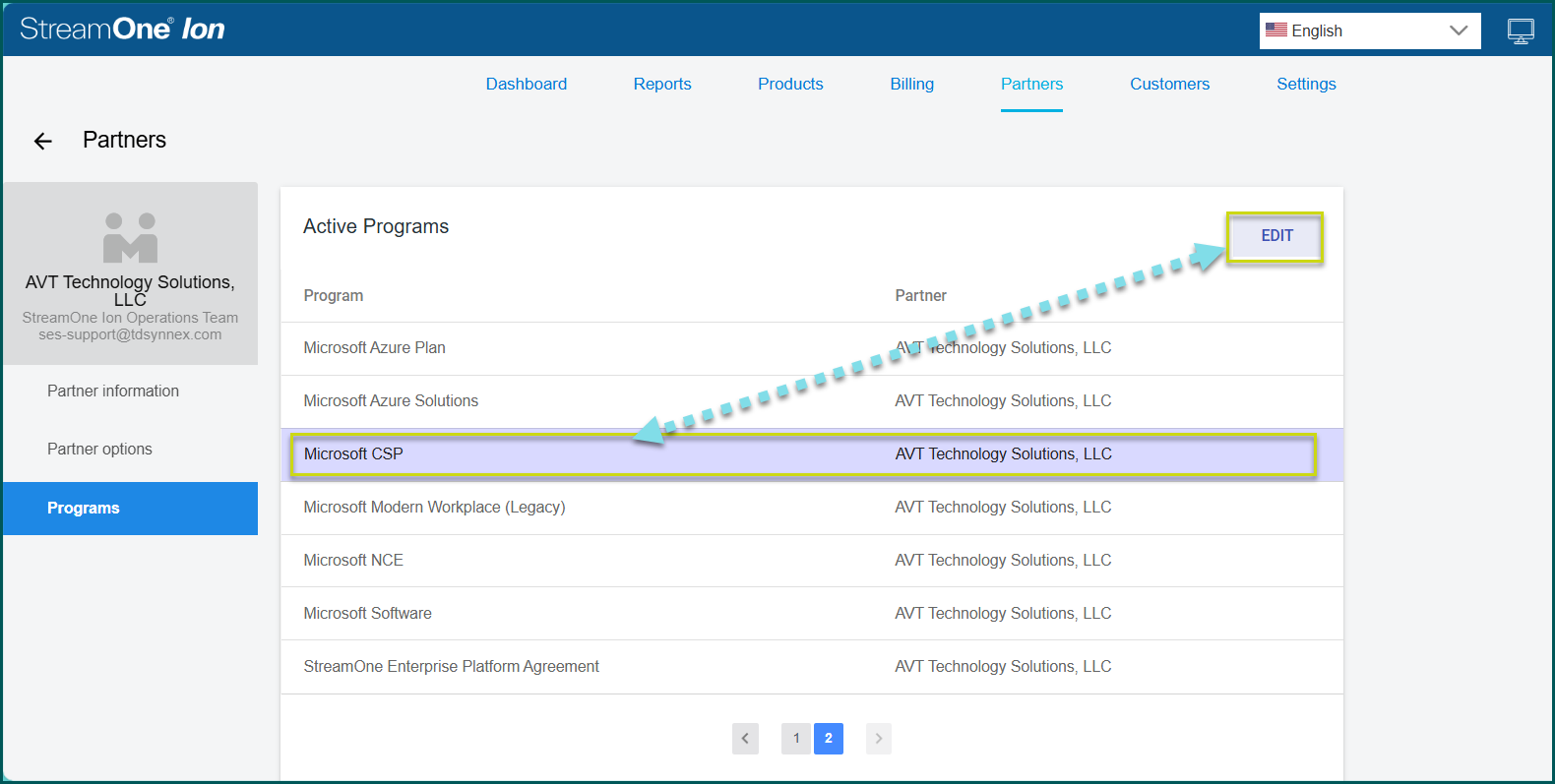Select the Microsoft Software program
This screenshot has height=784, width=1555.
(812, 614)
